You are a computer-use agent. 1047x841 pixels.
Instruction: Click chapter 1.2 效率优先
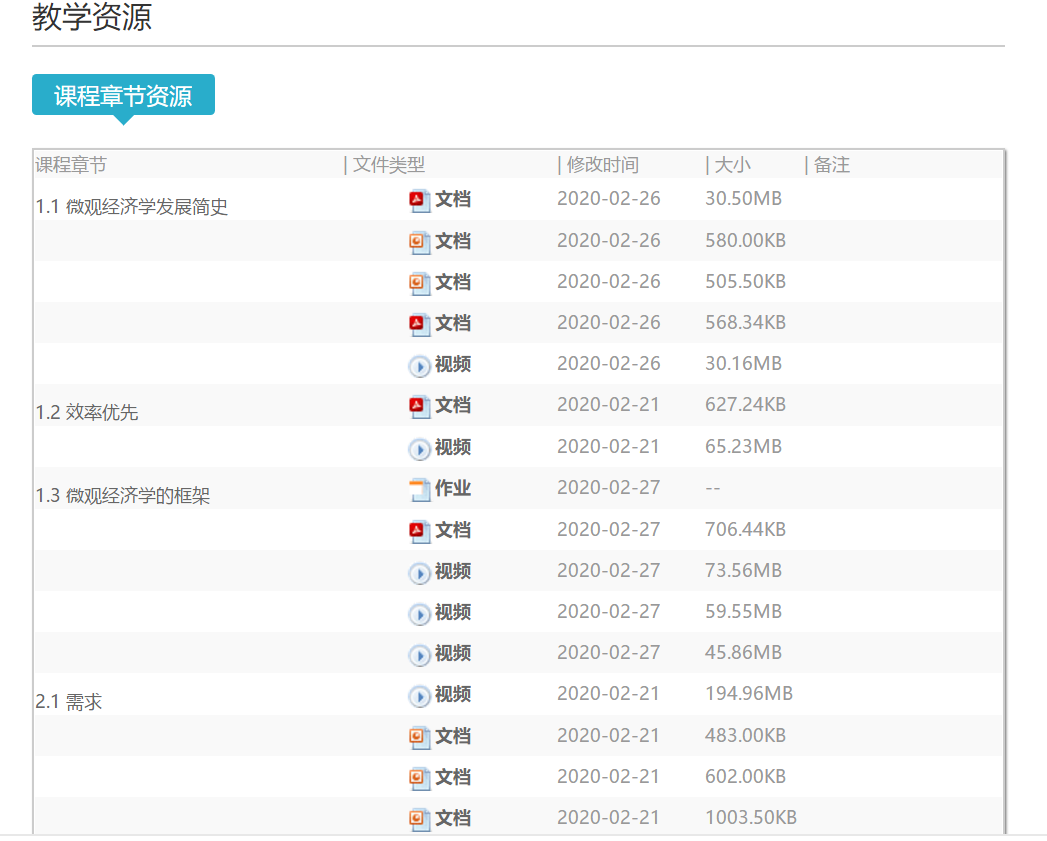coord(87,413)
